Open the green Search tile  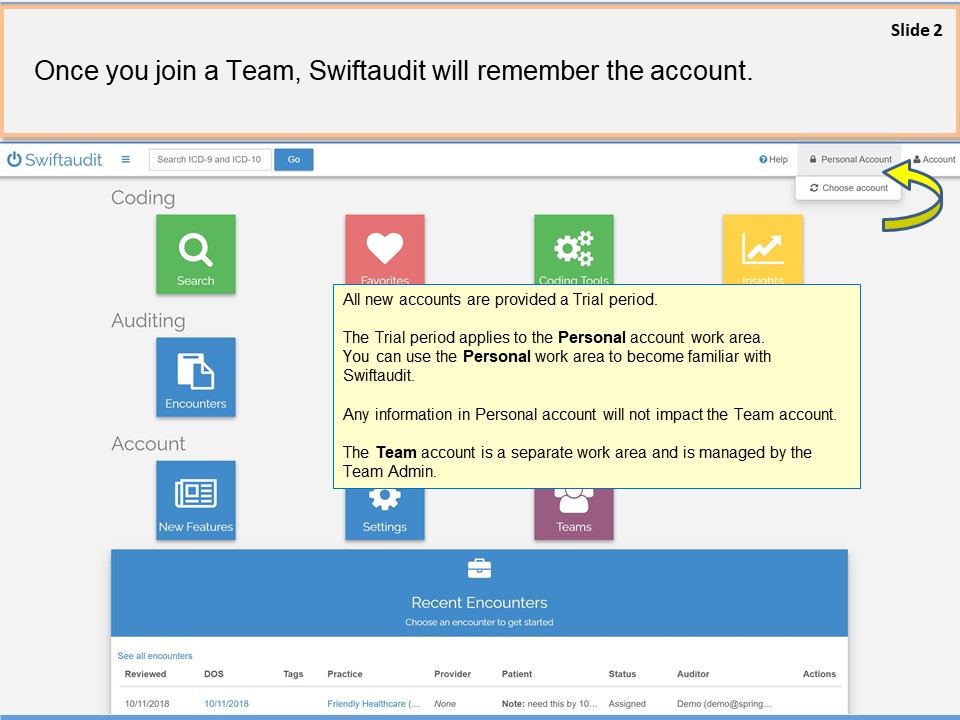[195, 254]
